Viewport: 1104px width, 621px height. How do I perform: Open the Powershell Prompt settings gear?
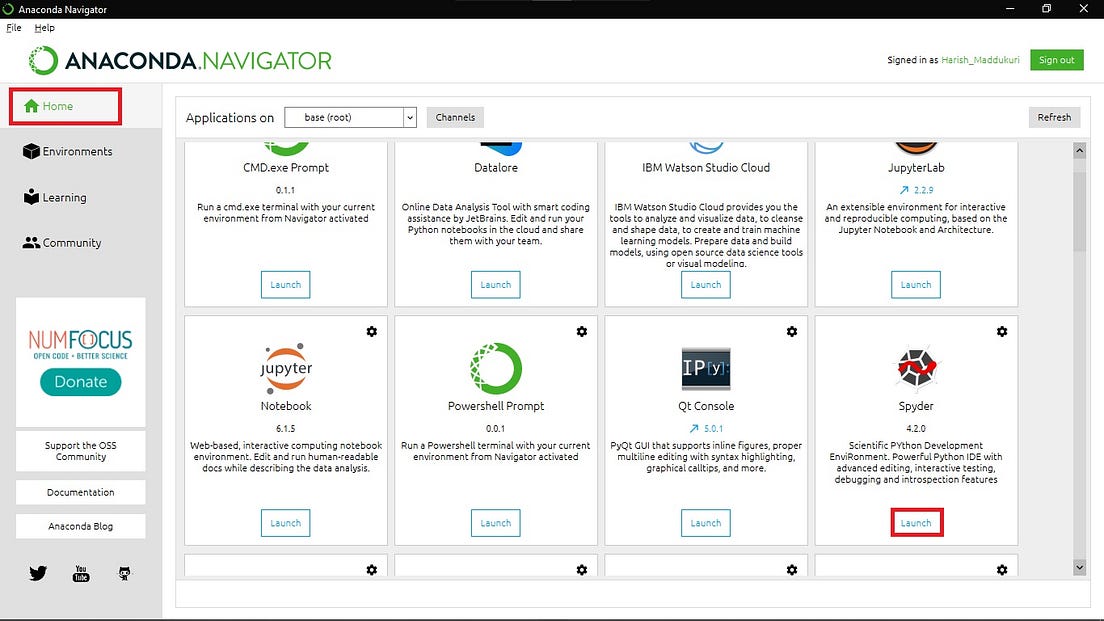point(582,332)
